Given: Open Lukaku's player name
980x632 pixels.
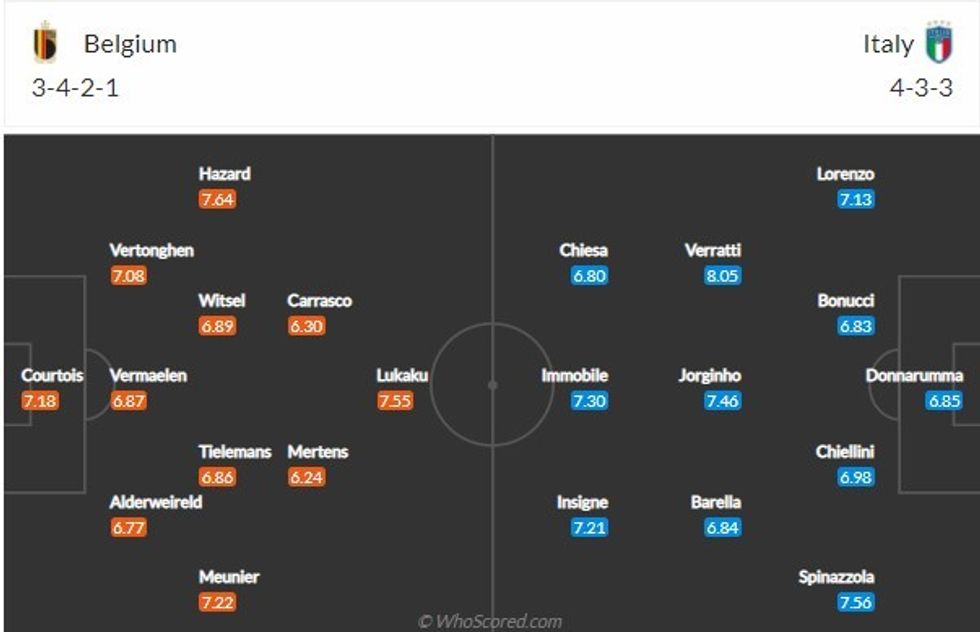Looking at the screenshot, I should tap(402, 375).
